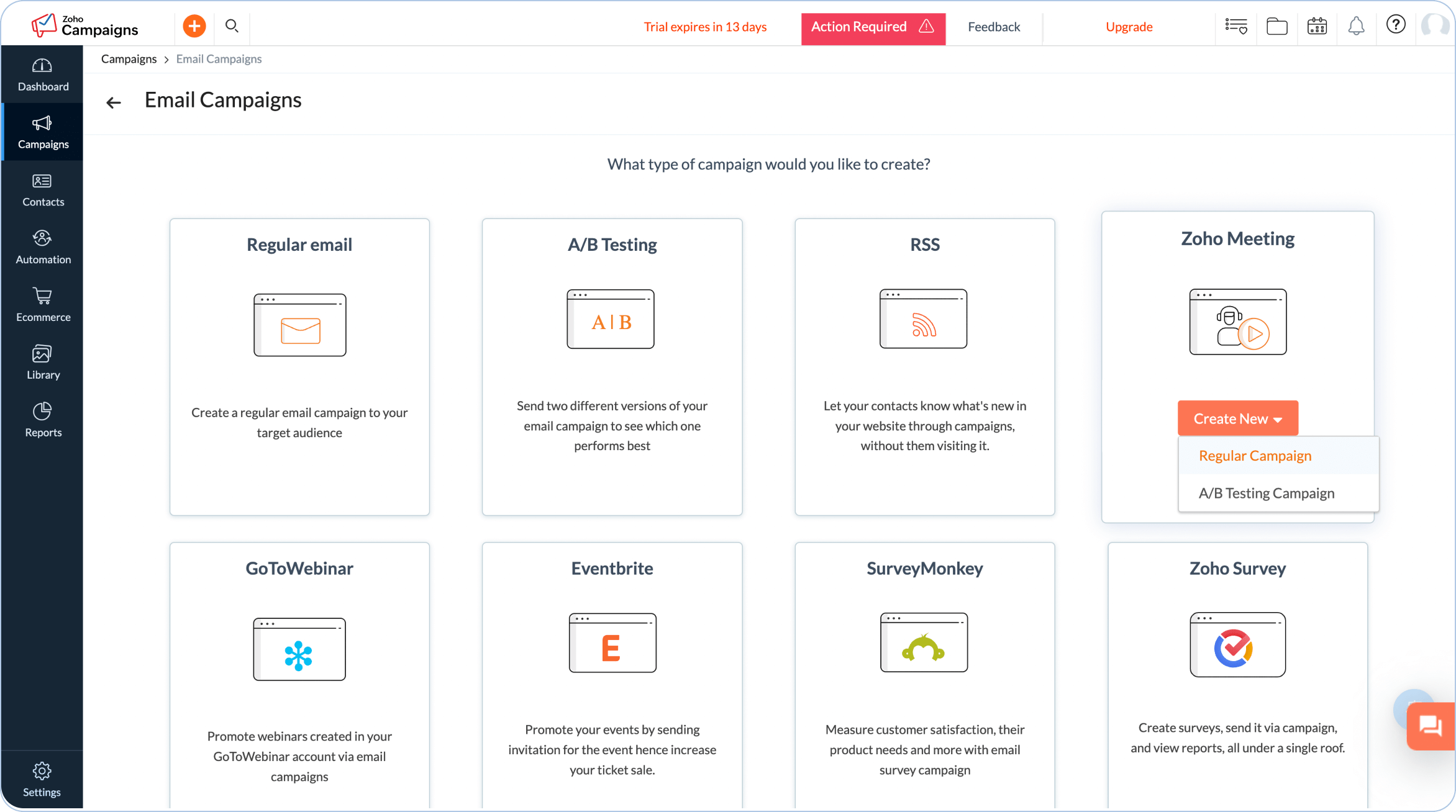Image resolution: width=1456 pixels, height=812 pixels.
Task: Open the chat support widget
Action: click(1431, 726)
